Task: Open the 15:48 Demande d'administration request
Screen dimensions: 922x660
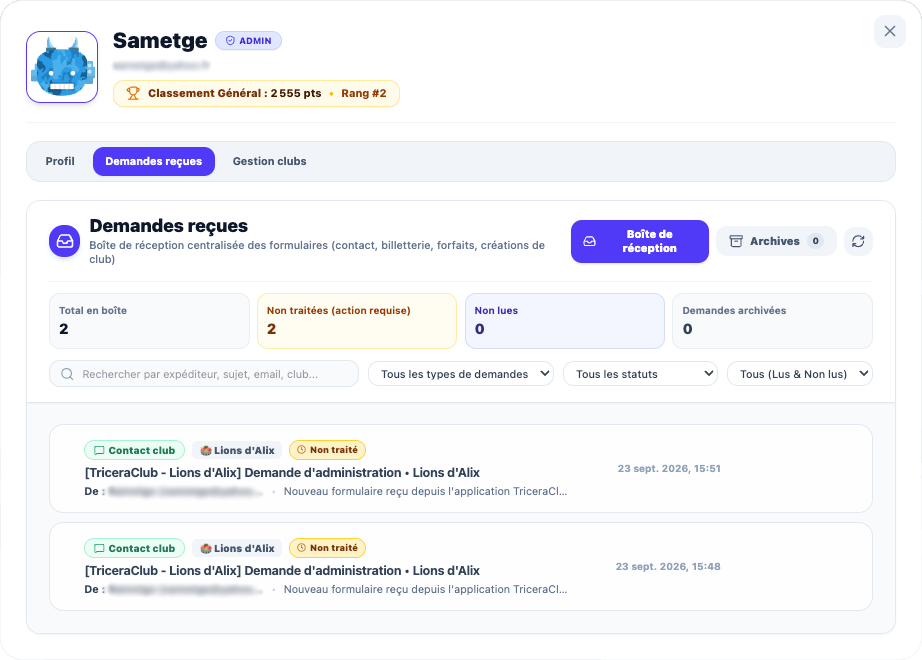Action: point(461,566)
